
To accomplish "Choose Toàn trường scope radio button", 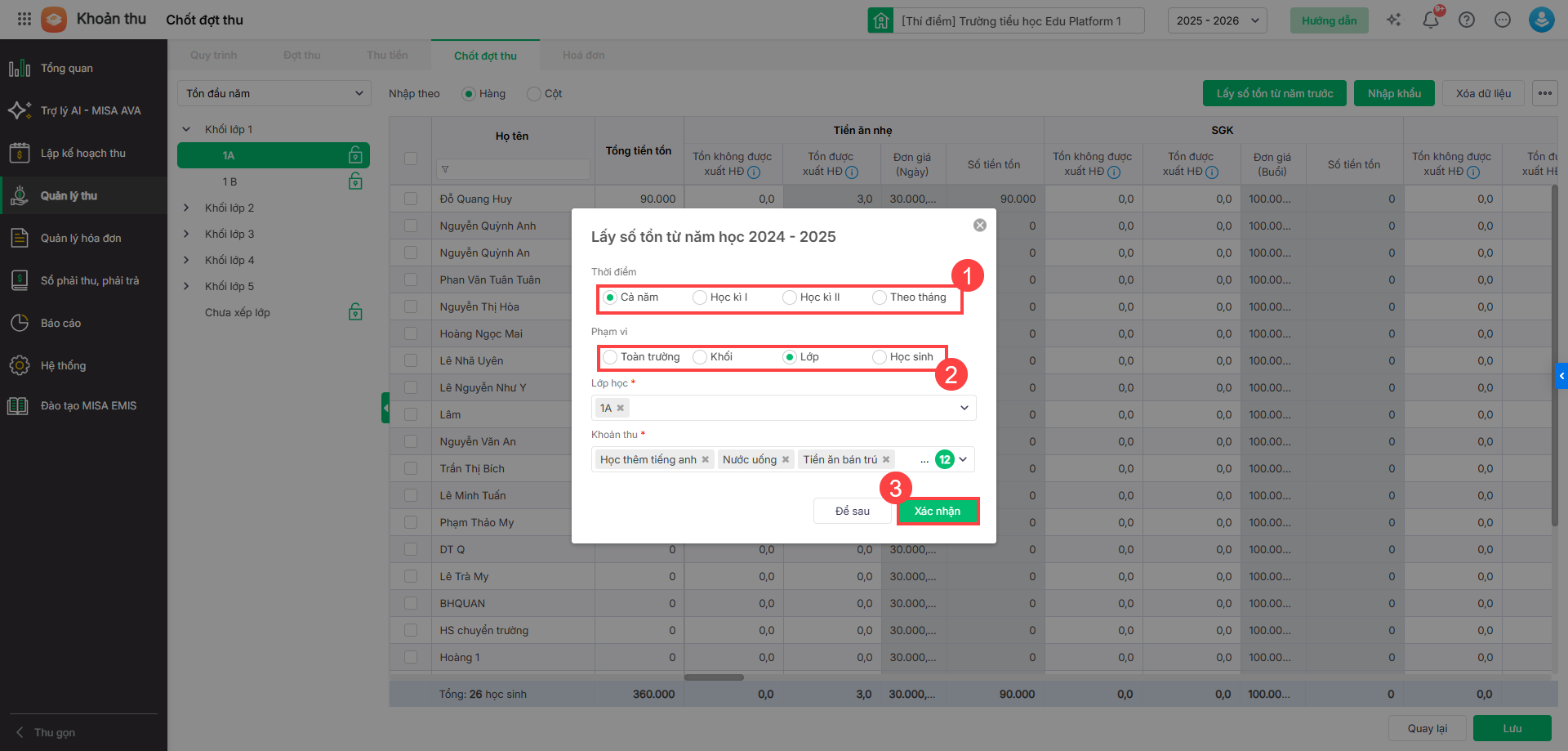I will [x=610, y=357].
